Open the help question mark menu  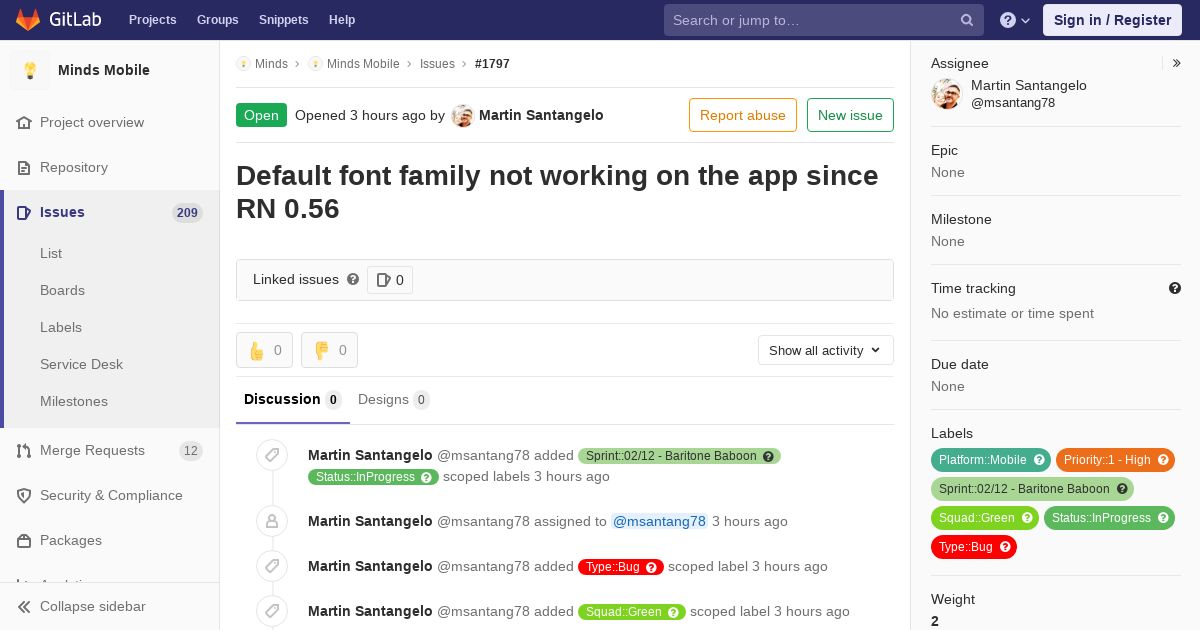point(1015,20)
